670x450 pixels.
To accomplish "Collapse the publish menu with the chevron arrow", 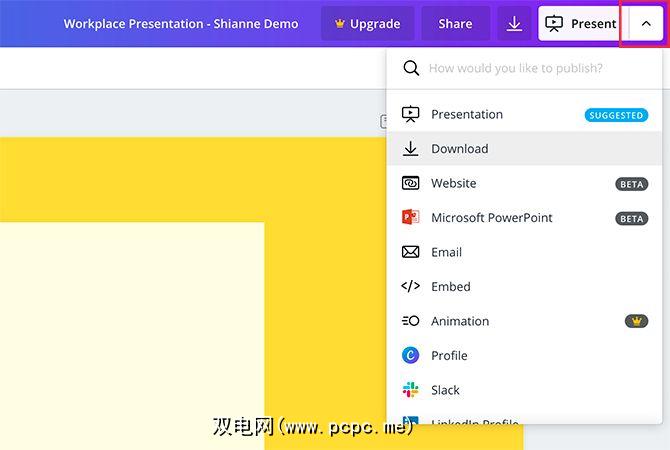I will pos(646,24).
